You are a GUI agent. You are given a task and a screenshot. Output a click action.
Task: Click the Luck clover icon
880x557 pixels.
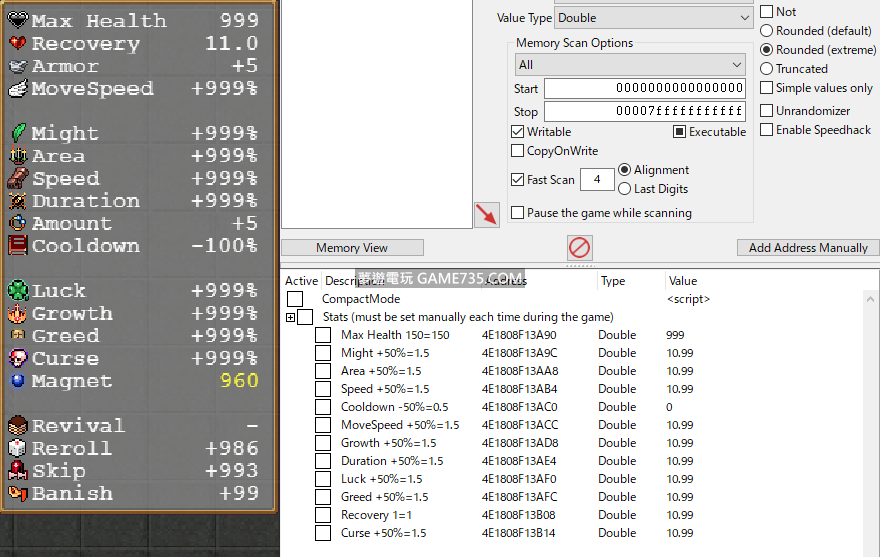18,291
